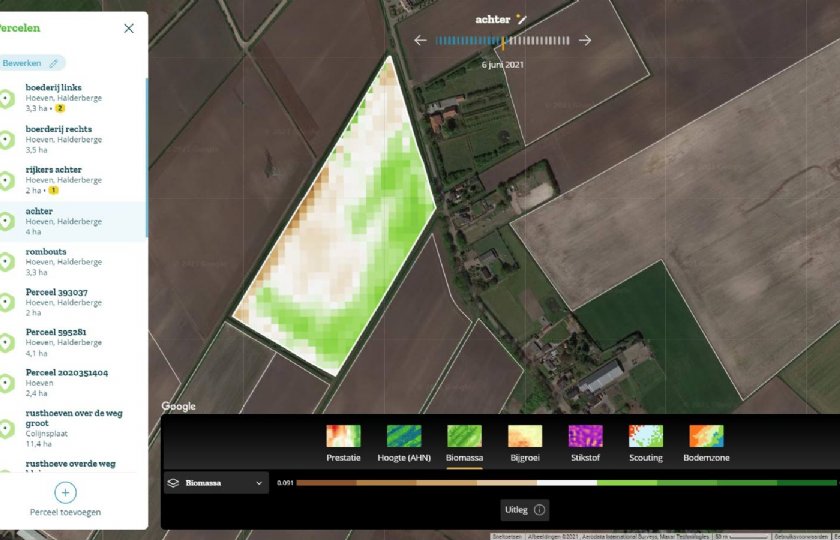Viewport: 840px width, 540px height.
Task: Click the orange marker on date timeline
Action: (503, 41)
